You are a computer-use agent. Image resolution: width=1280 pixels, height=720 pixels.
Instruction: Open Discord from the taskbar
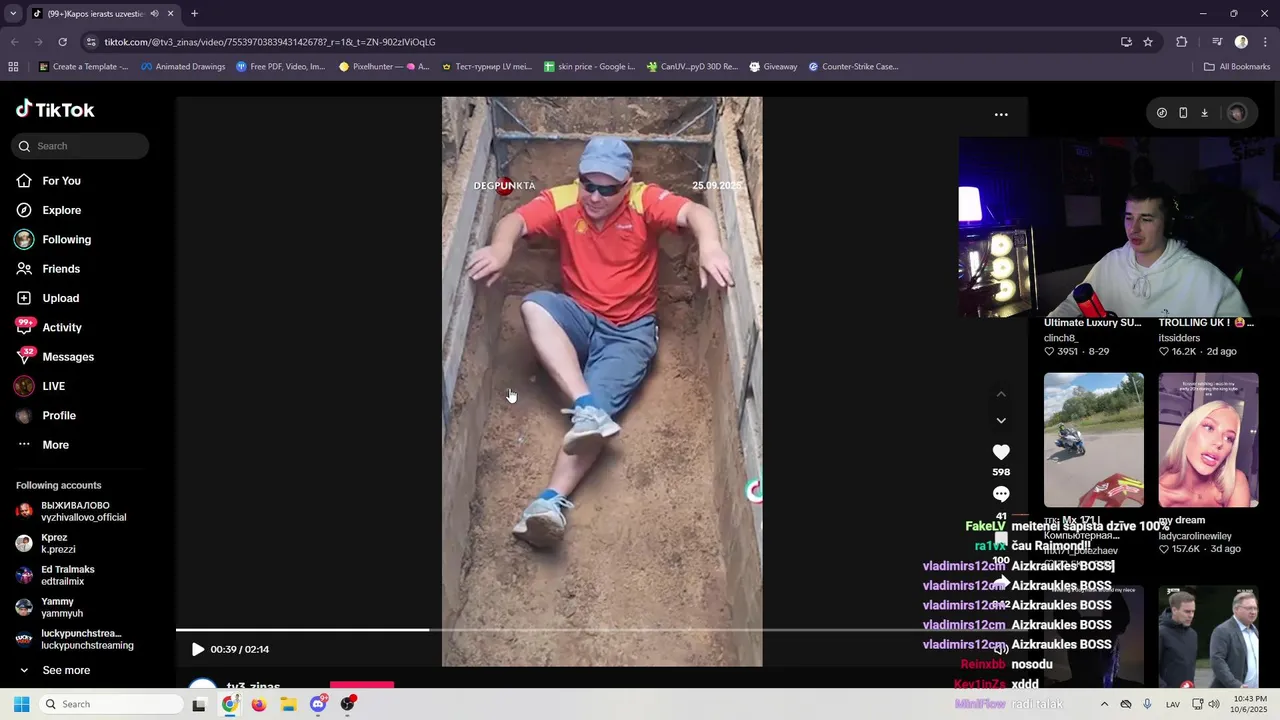click(318, 704)
